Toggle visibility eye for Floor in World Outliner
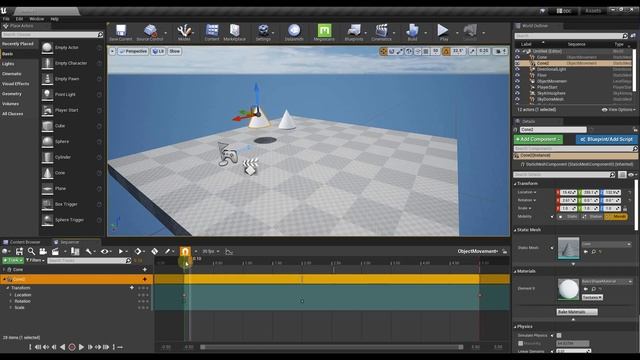 click(518, 75)
